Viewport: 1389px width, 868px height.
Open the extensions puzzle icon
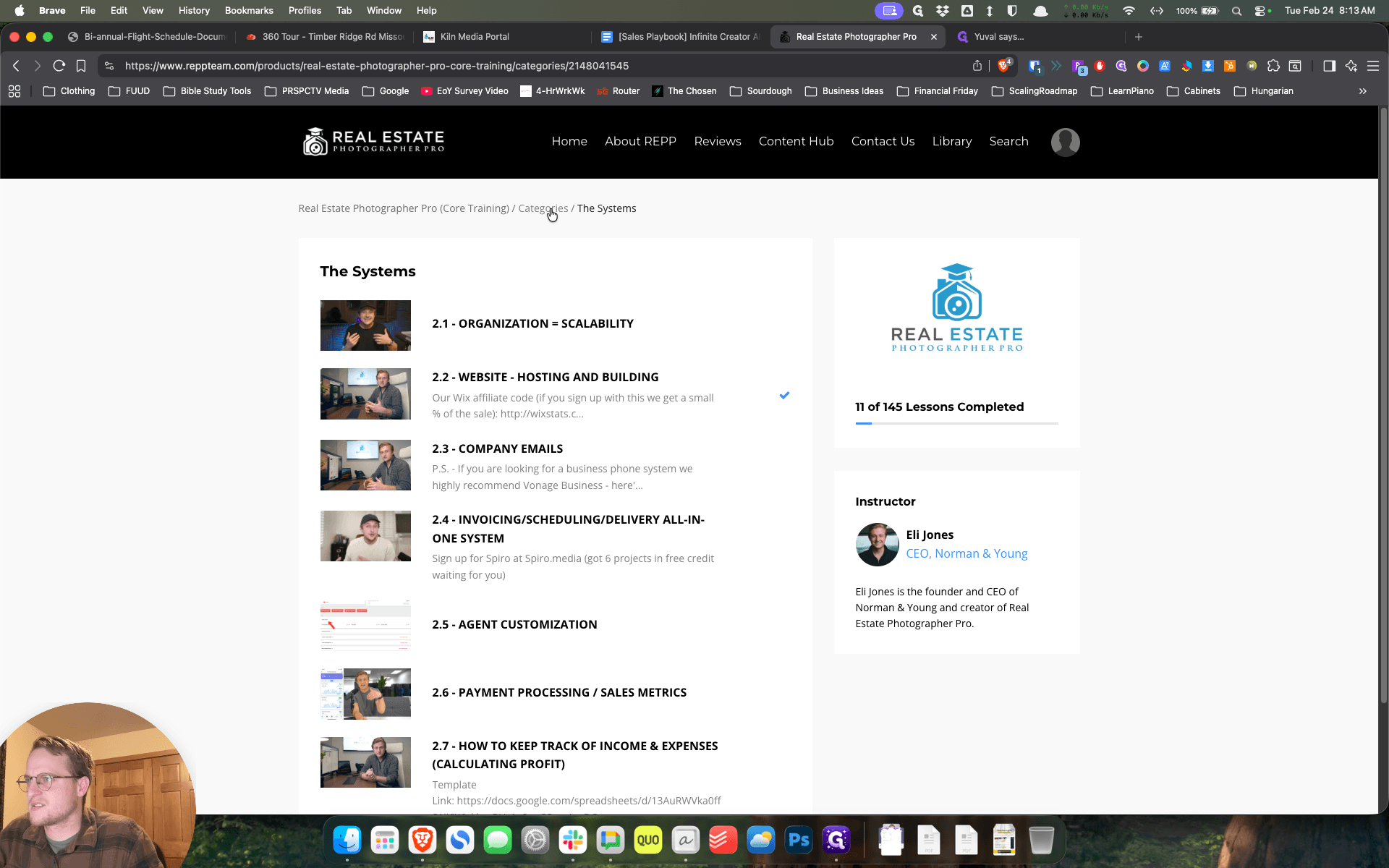click(x=1273, y=66)
